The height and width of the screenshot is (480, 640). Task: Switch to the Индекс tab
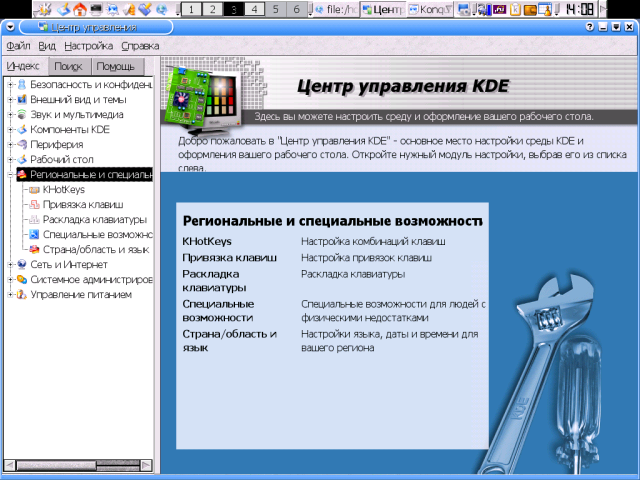coord(23,66)
